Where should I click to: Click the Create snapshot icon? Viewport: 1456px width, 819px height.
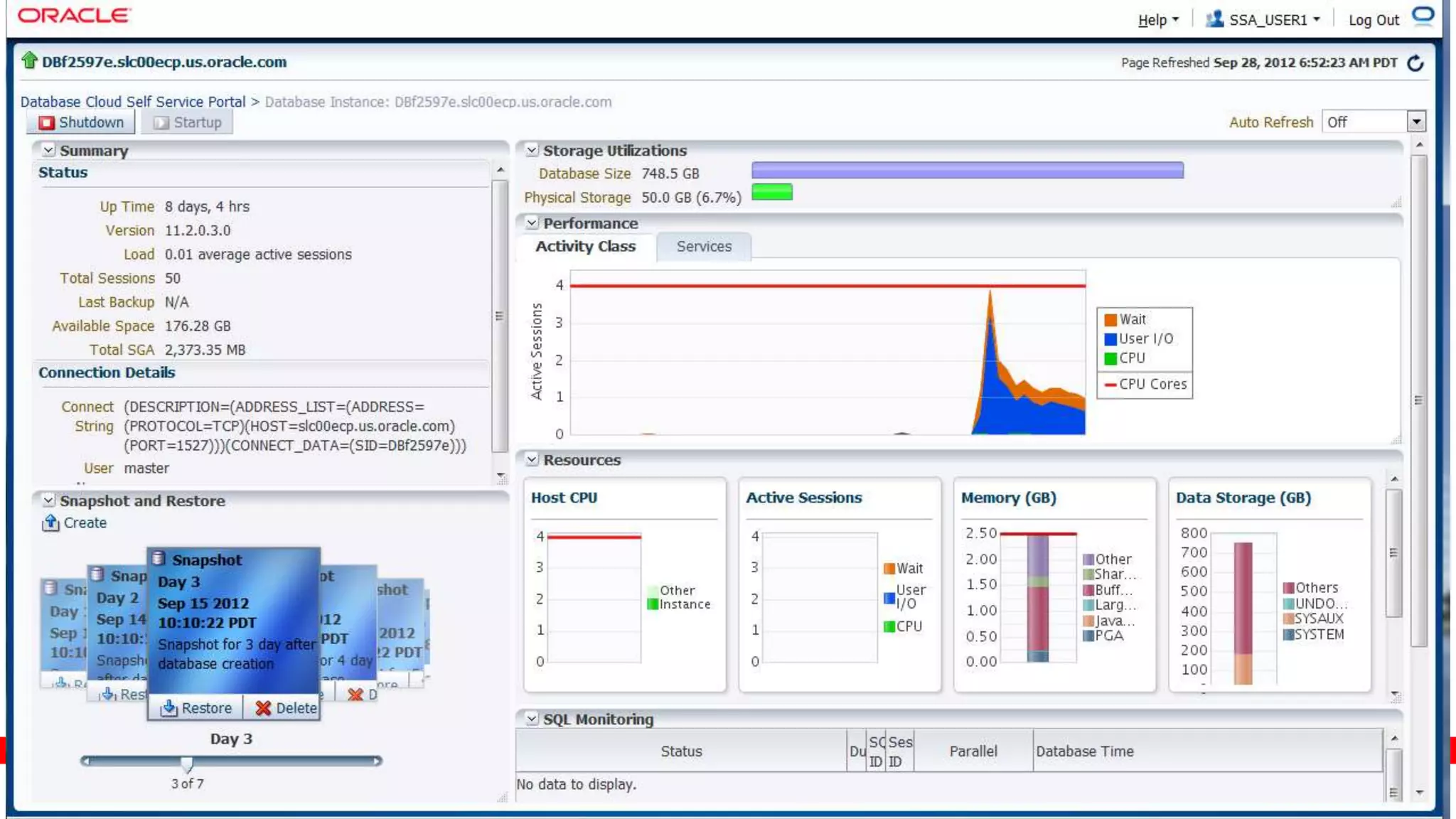[50, 523]
